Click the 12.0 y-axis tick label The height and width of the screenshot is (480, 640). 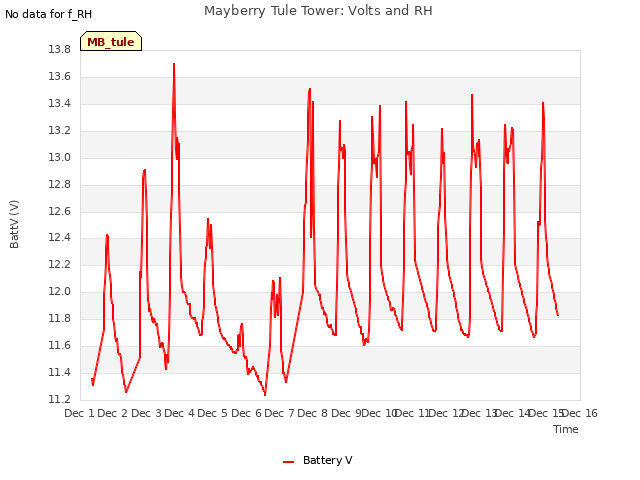pos(59,291)
